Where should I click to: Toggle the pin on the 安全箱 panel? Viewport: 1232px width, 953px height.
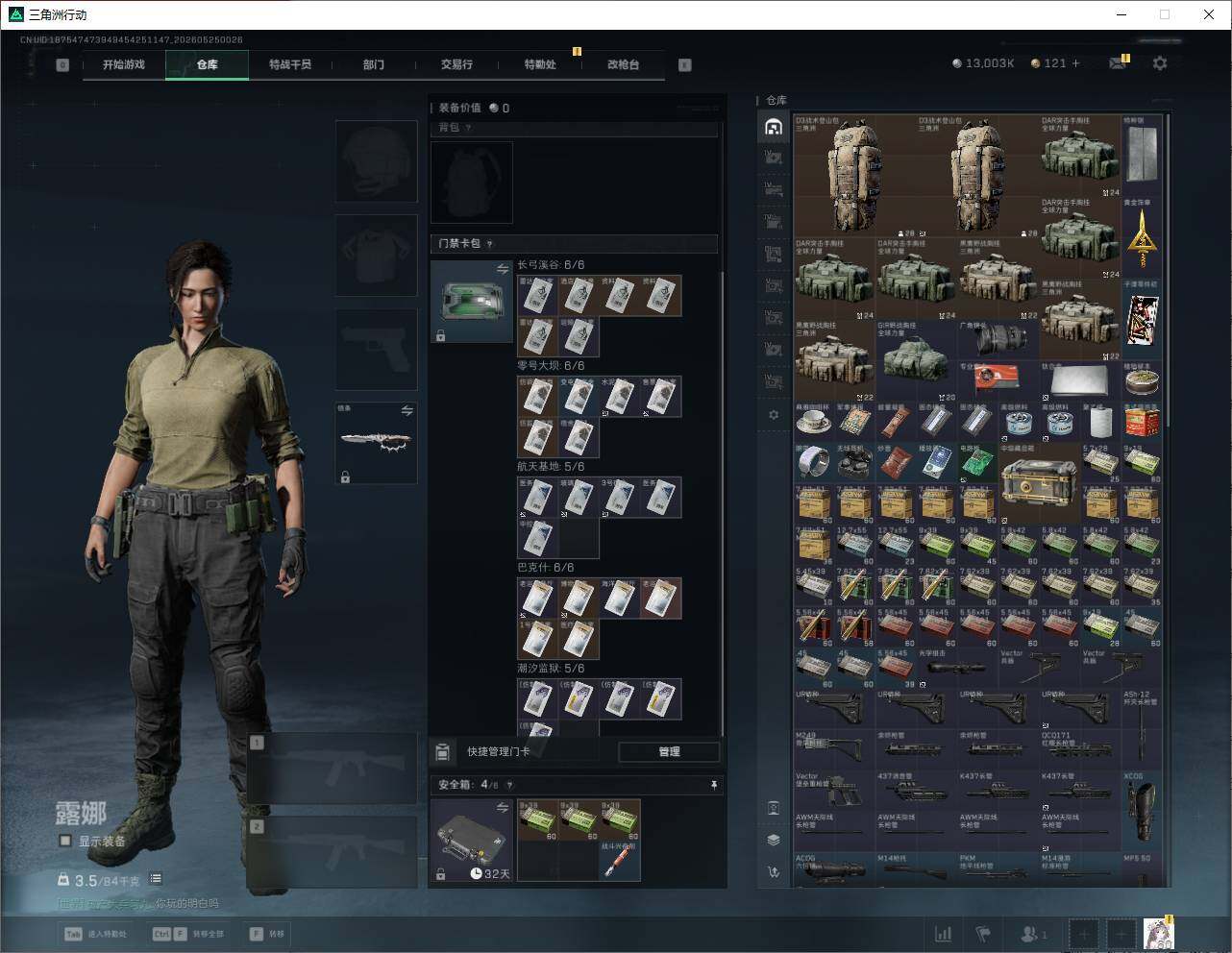click(x=713, y=785)
